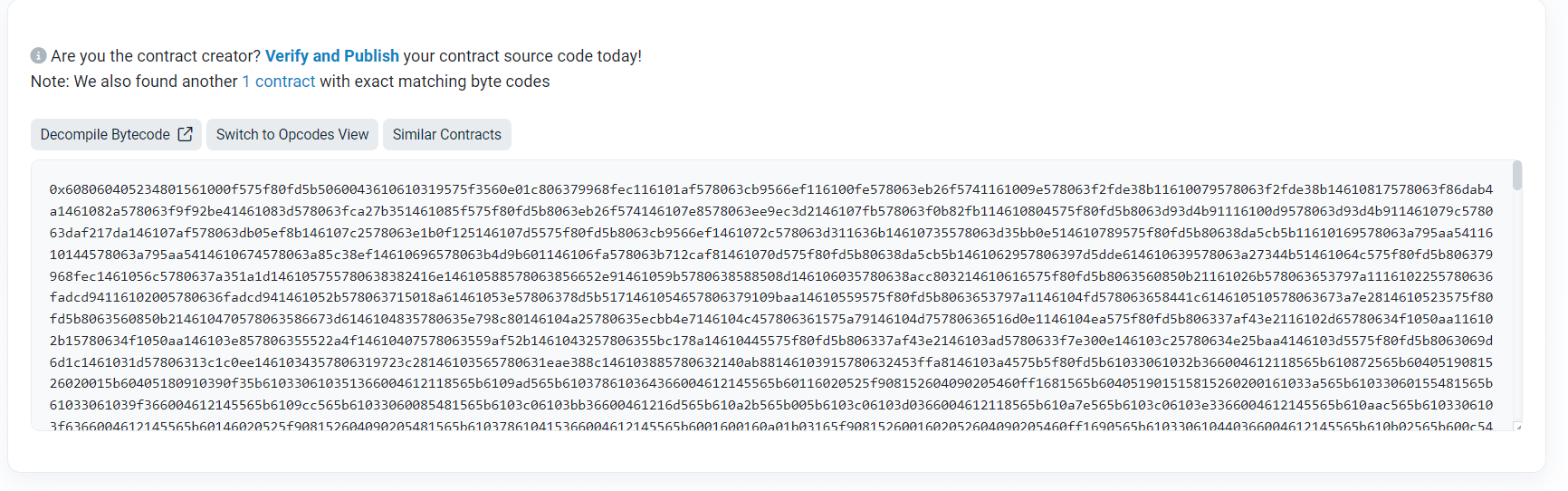
Task: Click the bytecode line starting with 968fec1461056c
Action: pos(770,276)
